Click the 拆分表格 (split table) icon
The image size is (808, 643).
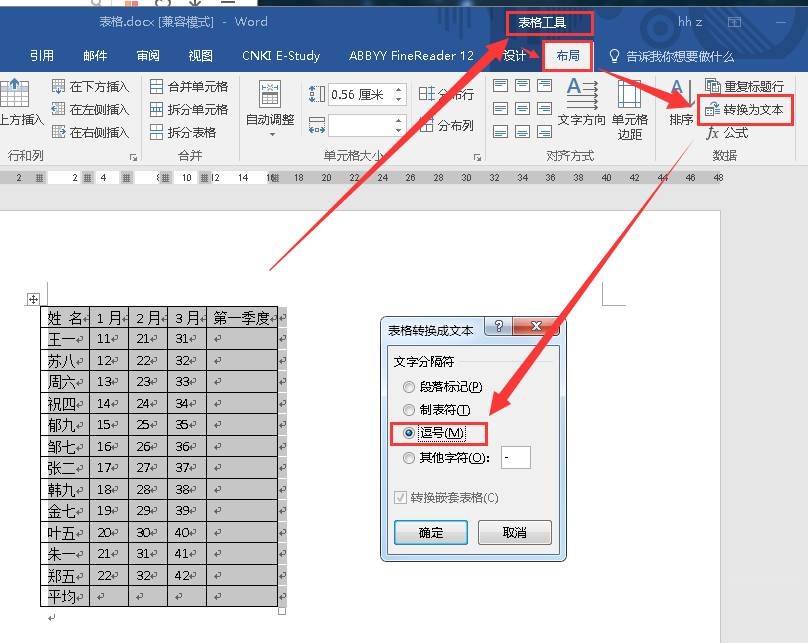tap(157, 133)
